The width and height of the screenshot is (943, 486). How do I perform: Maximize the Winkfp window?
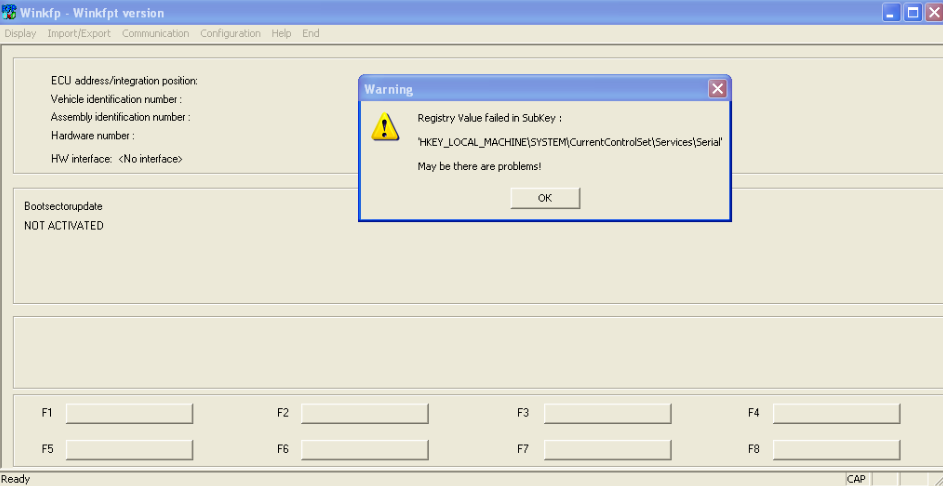[913, 12]
